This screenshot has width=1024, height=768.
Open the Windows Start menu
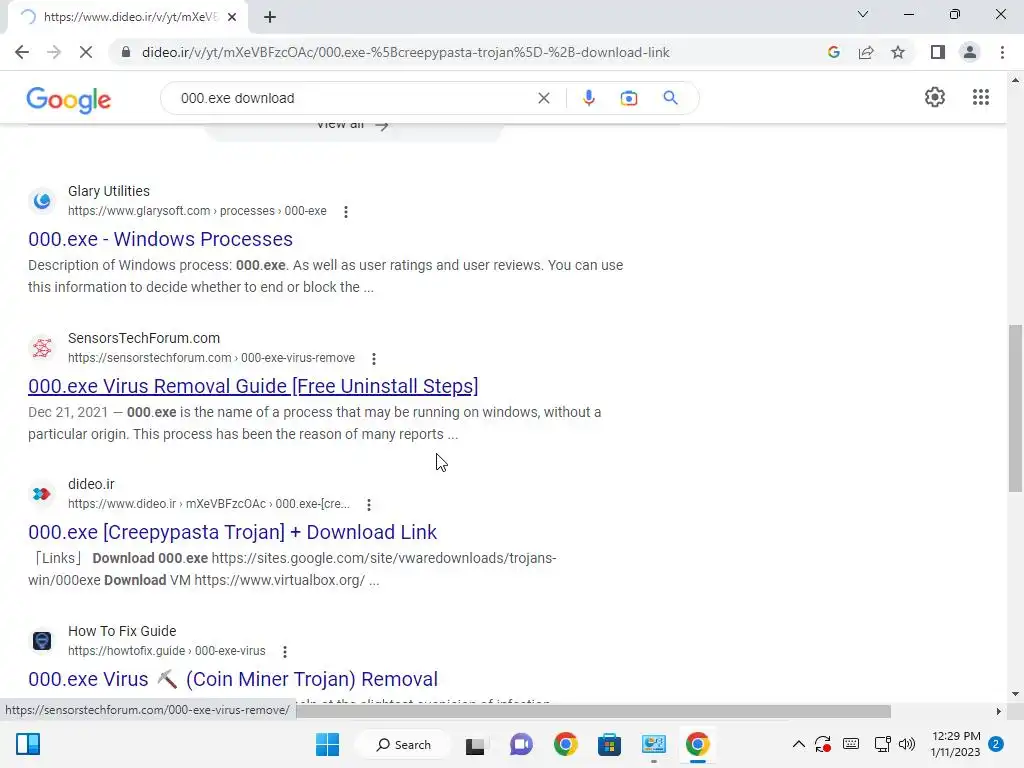327,744
